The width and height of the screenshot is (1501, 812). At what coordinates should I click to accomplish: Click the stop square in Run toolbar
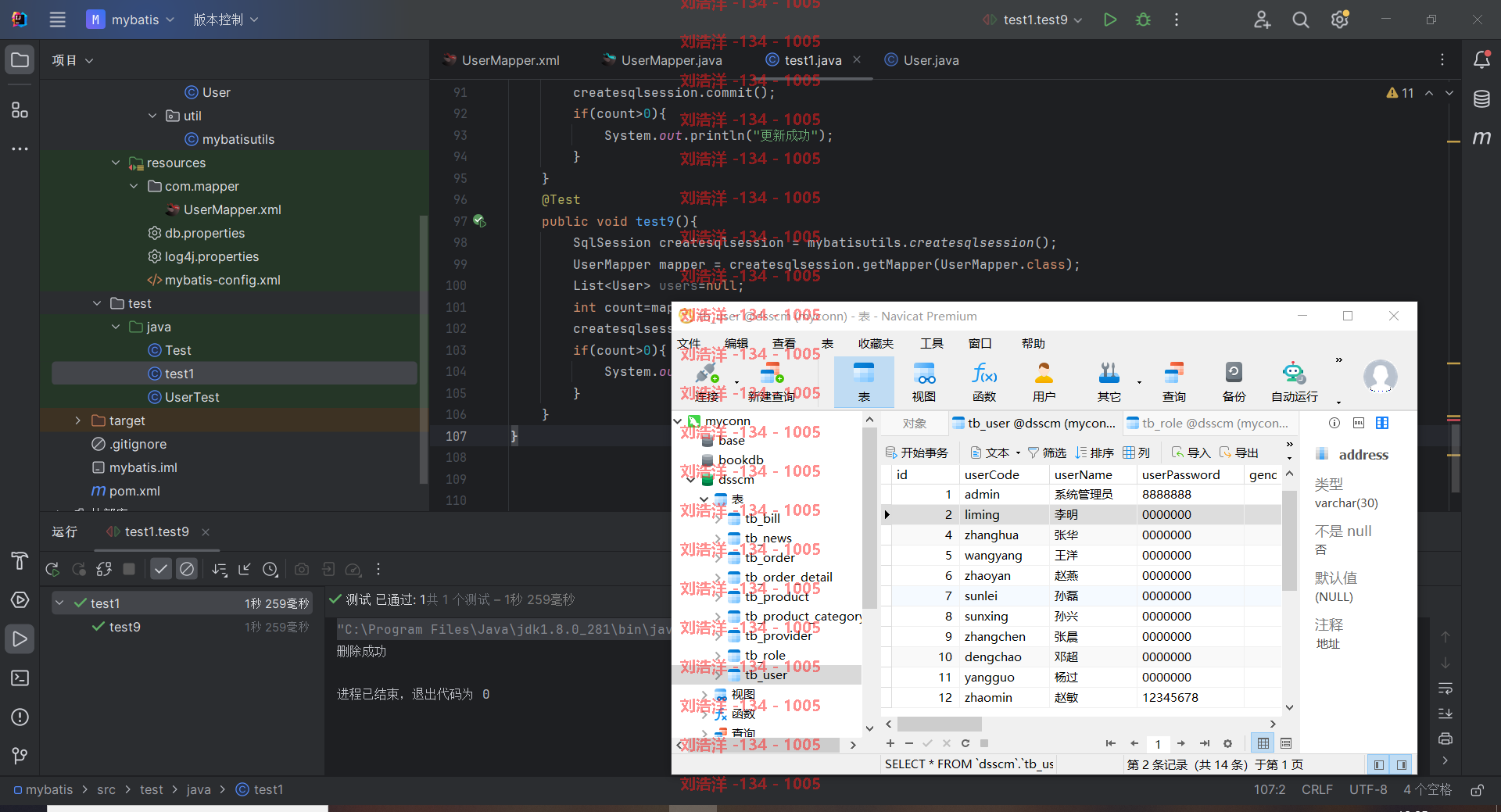(x=129, y=569)
